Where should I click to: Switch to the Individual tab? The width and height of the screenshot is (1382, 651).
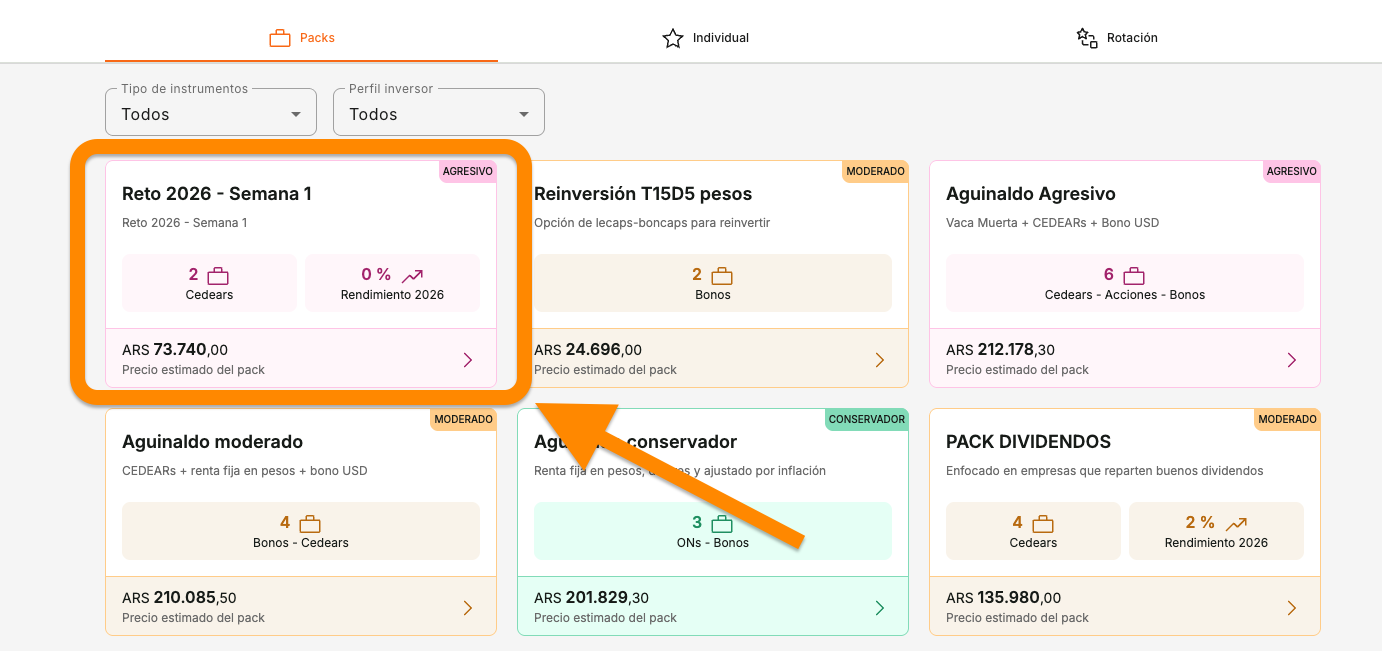706,37
